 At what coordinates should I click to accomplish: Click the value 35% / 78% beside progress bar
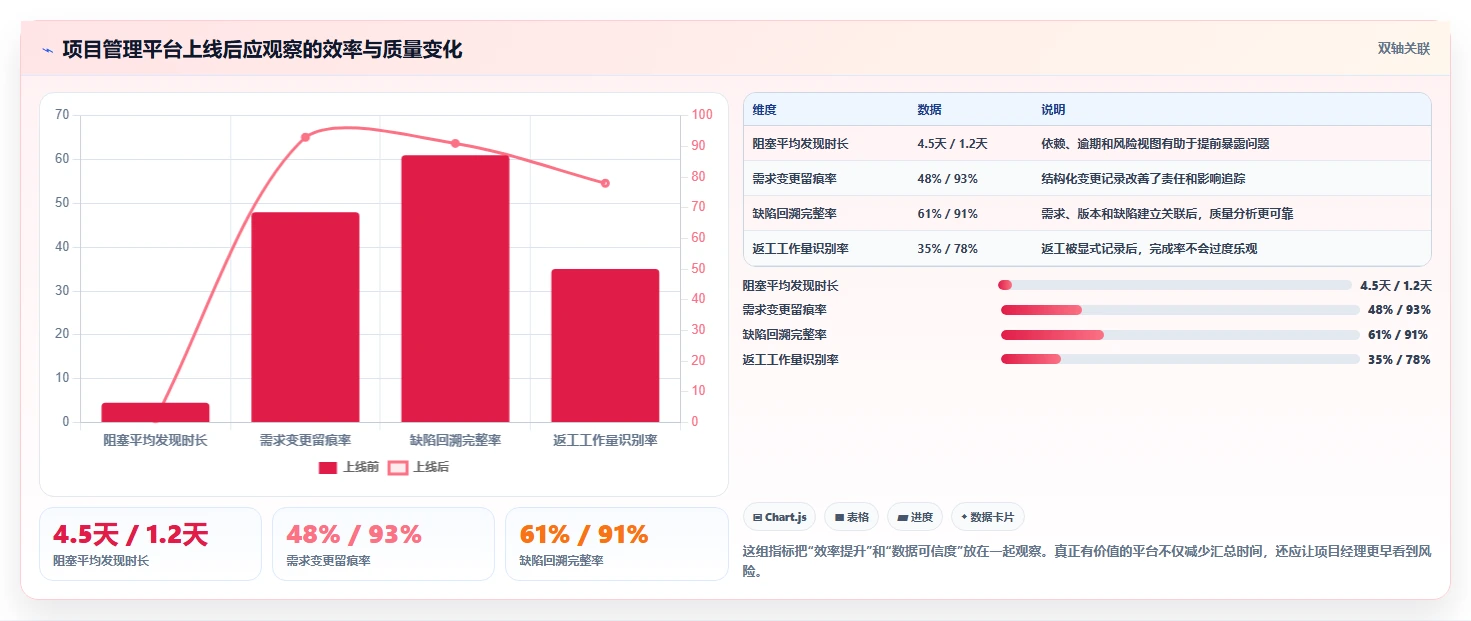point(1399,360)
